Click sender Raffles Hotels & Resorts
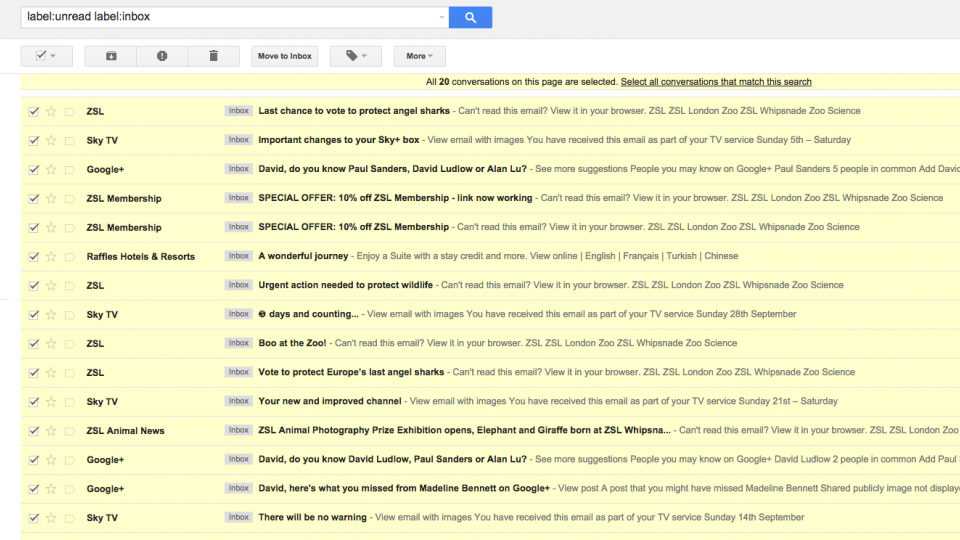This screenshot has height=540, width=960. (141, 257)
